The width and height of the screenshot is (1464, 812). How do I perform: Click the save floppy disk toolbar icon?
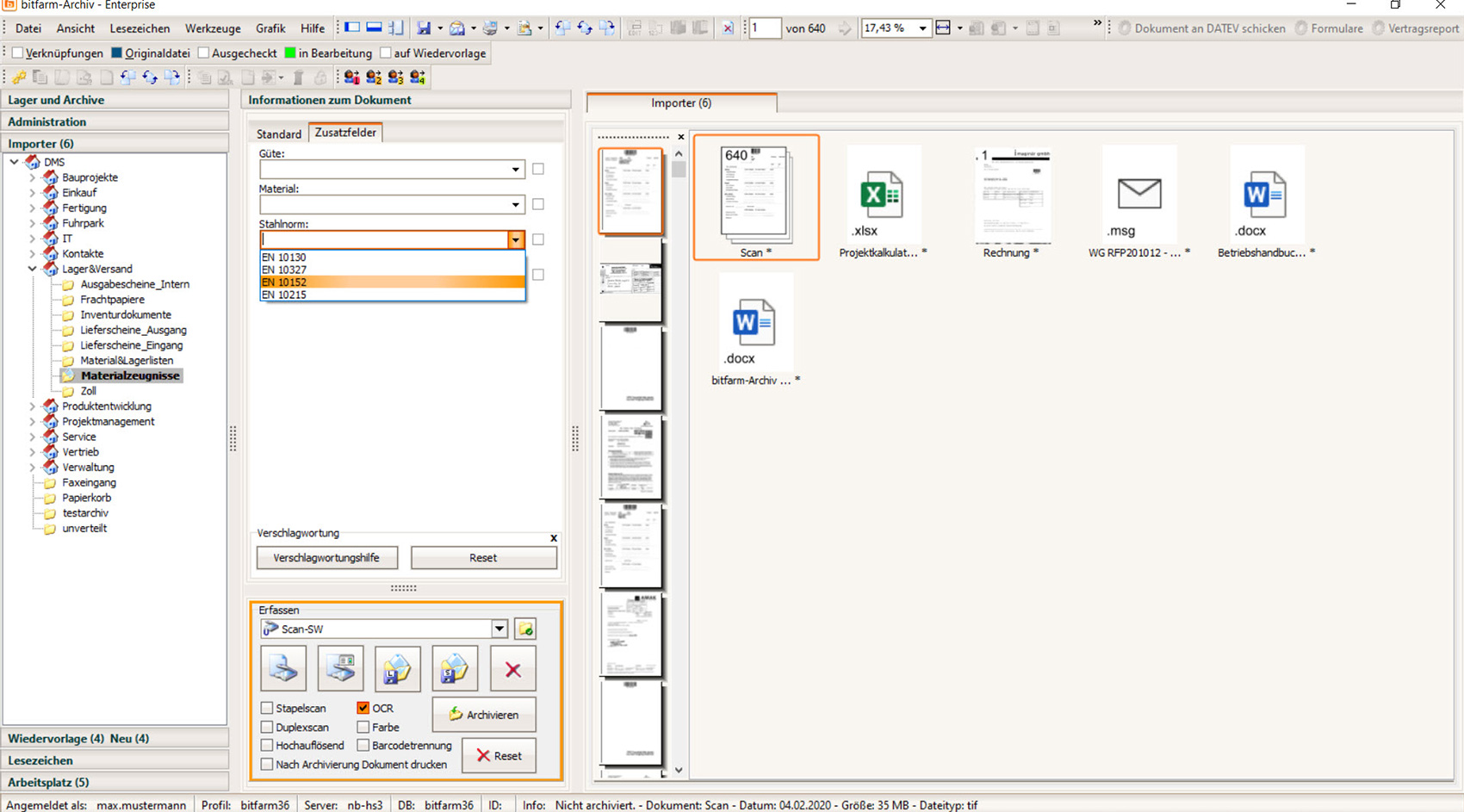pos(424,28)
